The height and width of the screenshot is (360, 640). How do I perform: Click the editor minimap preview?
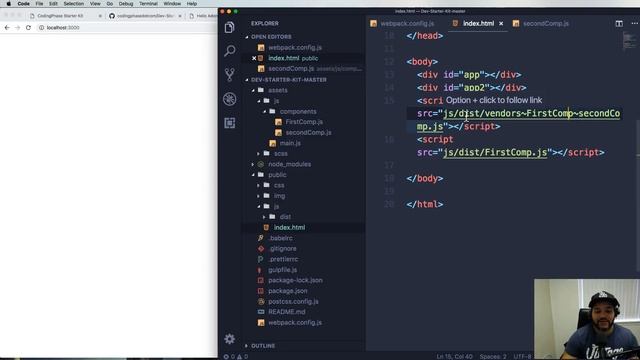click(629, 40)
